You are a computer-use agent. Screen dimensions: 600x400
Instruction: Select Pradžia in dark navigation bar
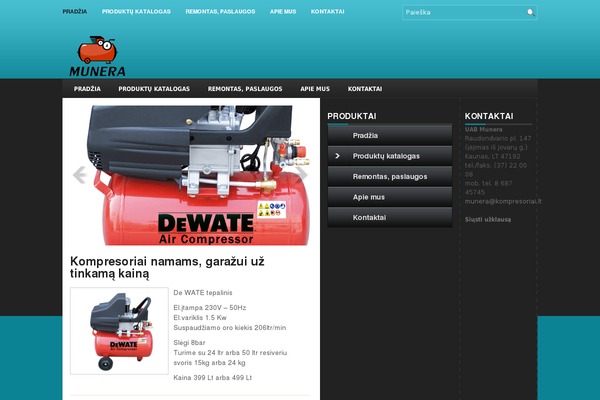click(87, 89)
